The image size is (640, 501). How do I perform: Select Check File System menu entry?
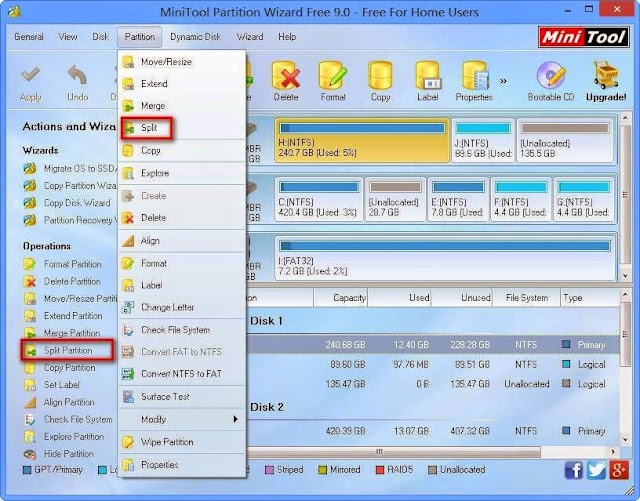click(x=182, y=330)
